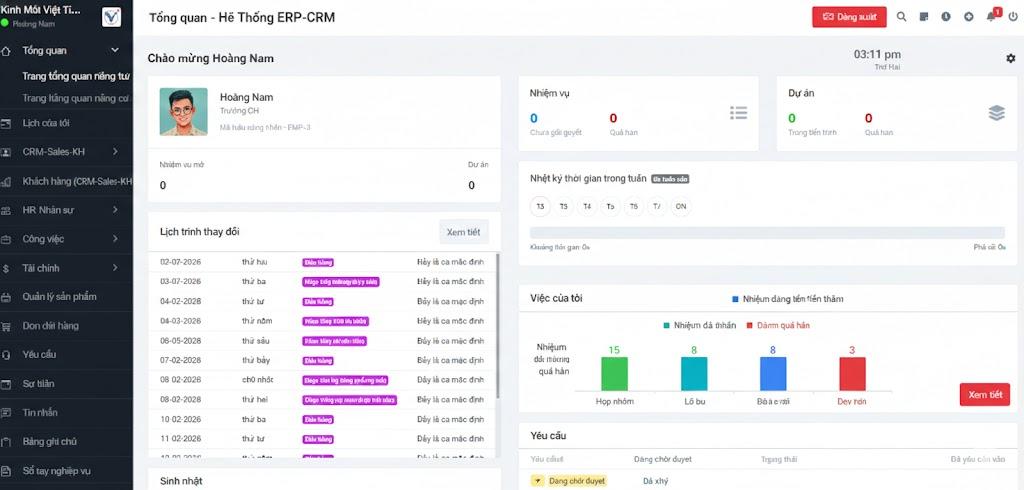This screenshot has height=490, width=1024.
Task: Toggle CN day in weekly timesheet
Action: click(x=680, y=206)
